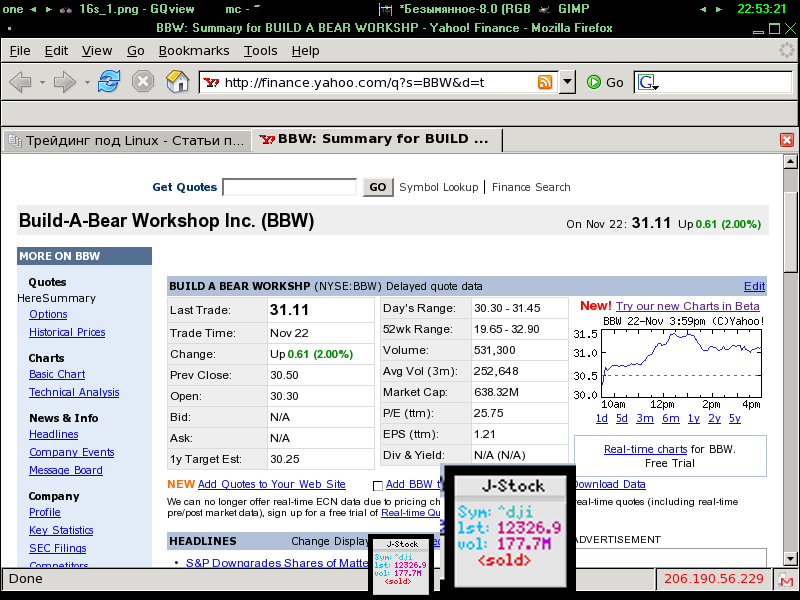Image resolution: width=800 pixels, height=600 pixels.
Task: Click the green Go button icon
Action: click(594, 82)
